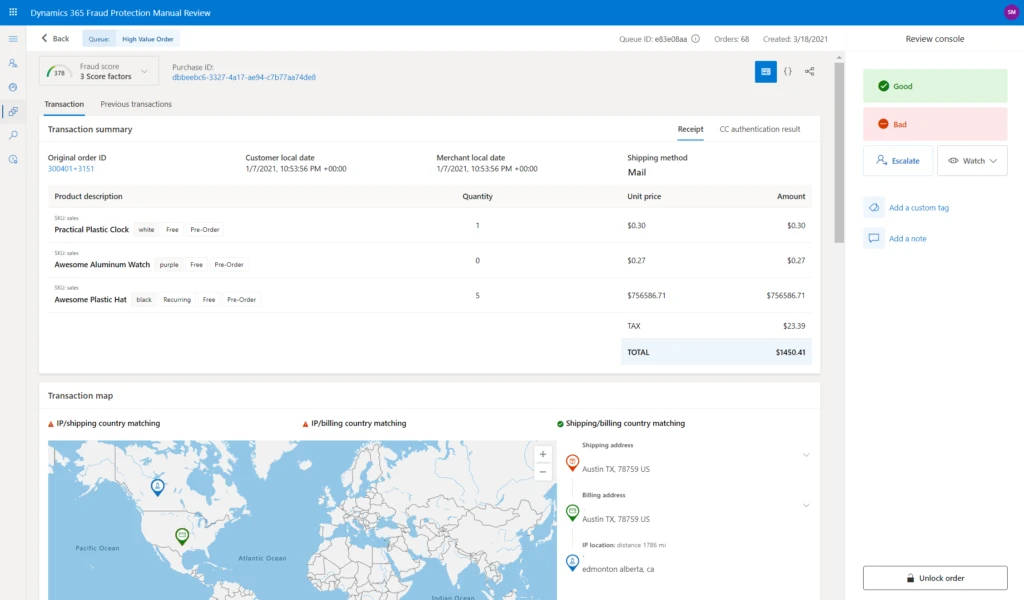Screen dimensions: 1024x600
Task: Expand the Shipping address details chevron
Action: click(x=806, y=454)
